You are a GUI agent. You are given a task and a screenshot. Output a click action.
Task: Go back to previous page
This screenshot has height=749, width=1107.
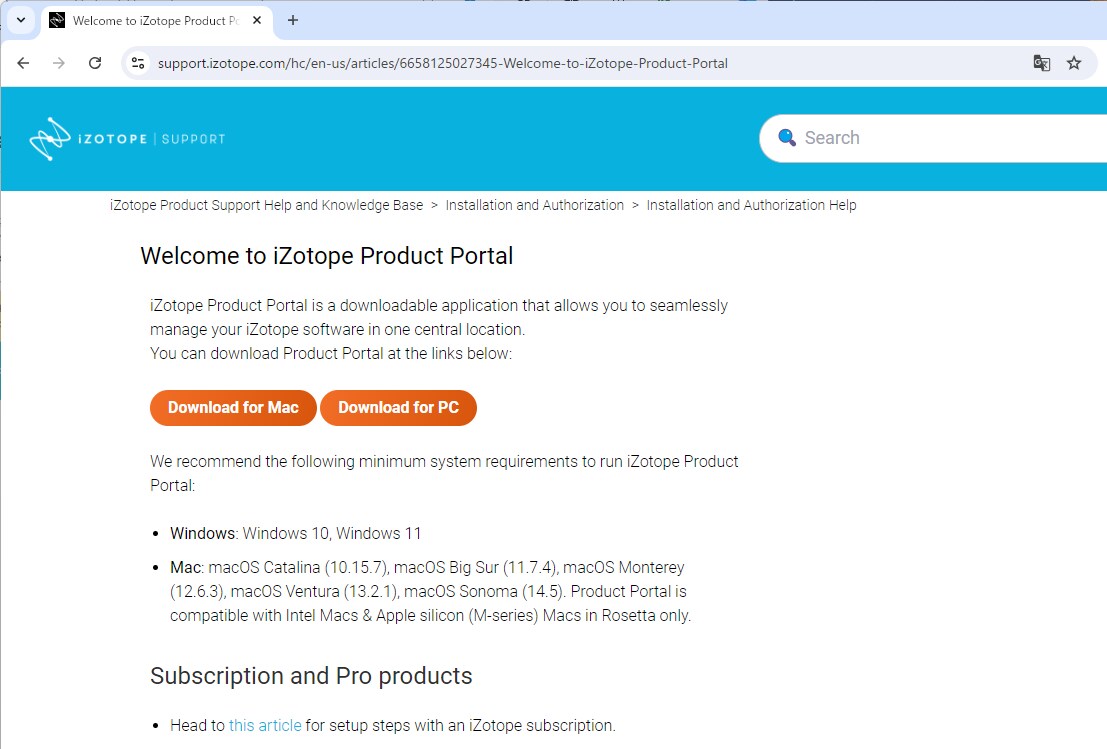[x=24, y=63]
